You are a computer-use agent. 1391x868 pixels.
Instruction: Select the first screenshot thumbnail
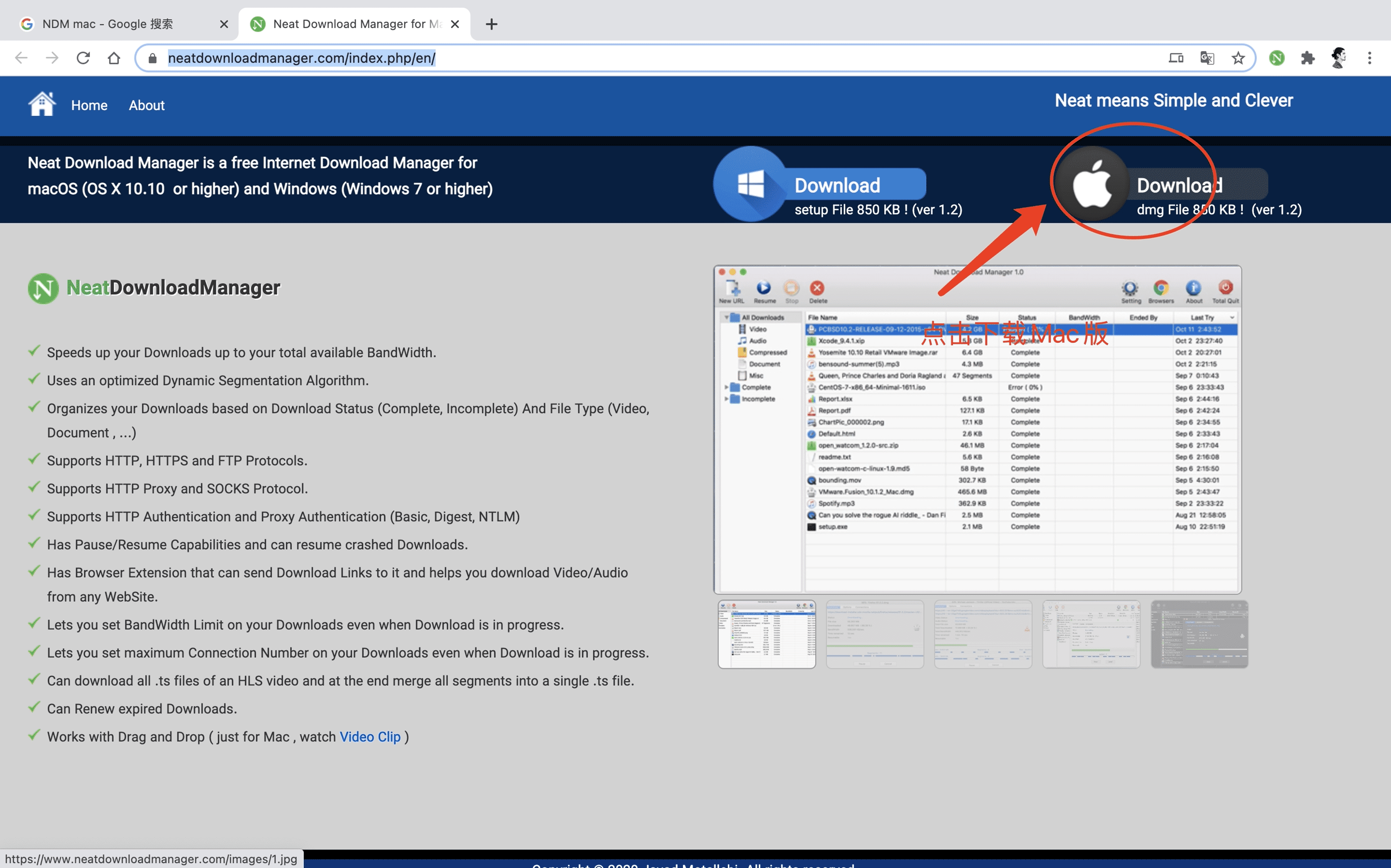(x=766, y=634)
